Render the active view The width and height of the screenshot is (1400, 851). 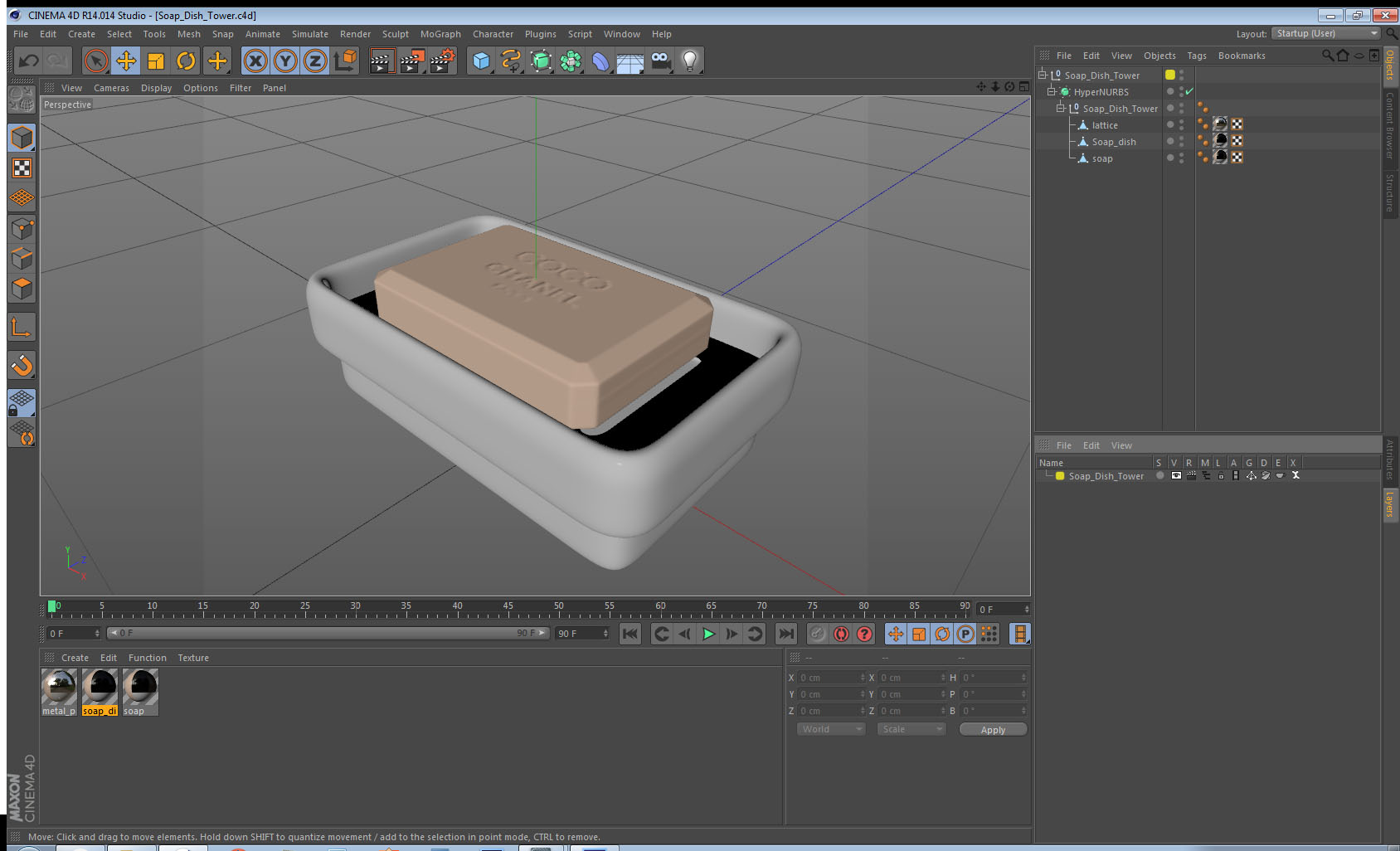382,61
